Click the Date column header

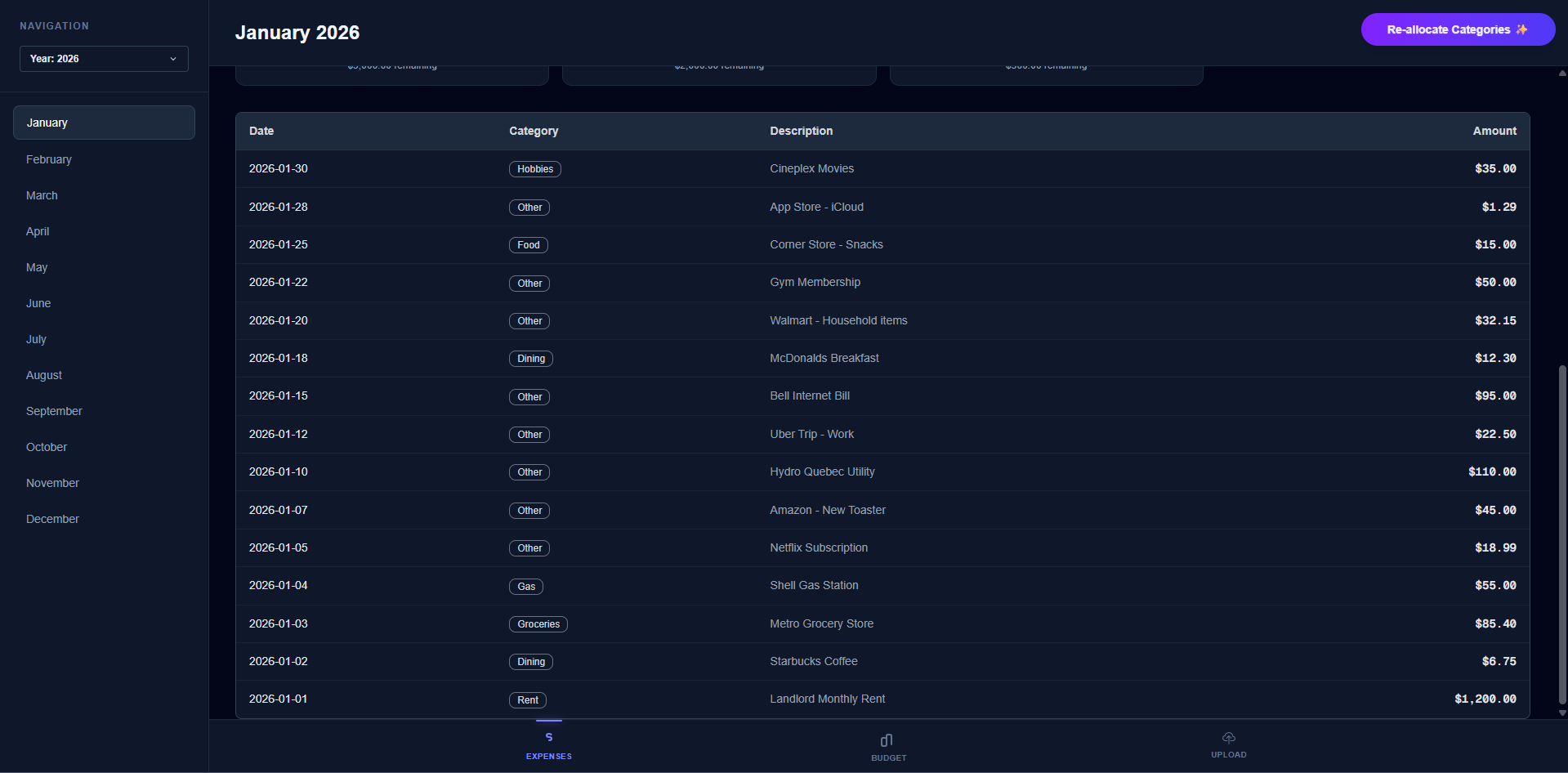[261, 131]
